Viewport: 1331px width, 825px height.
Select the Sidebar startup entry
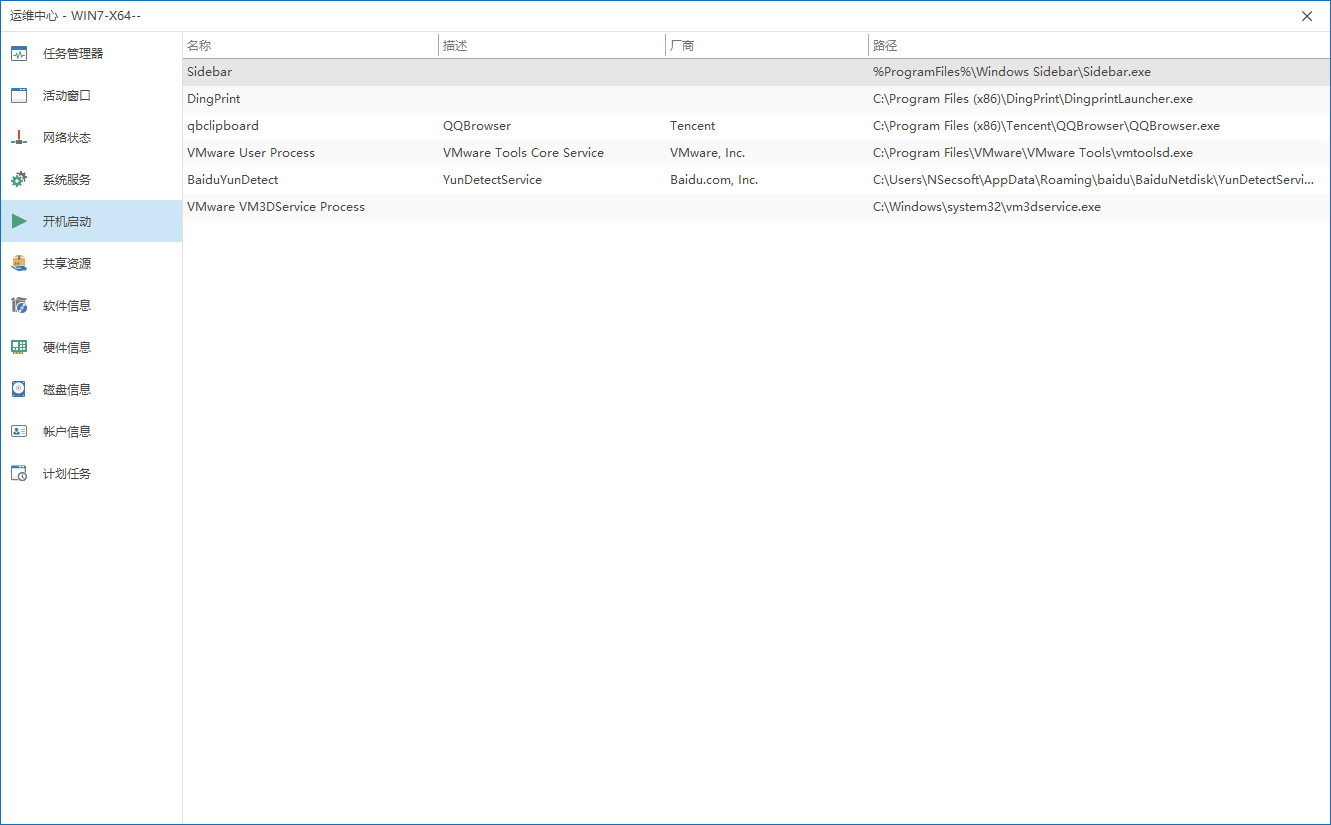[756, 72]
